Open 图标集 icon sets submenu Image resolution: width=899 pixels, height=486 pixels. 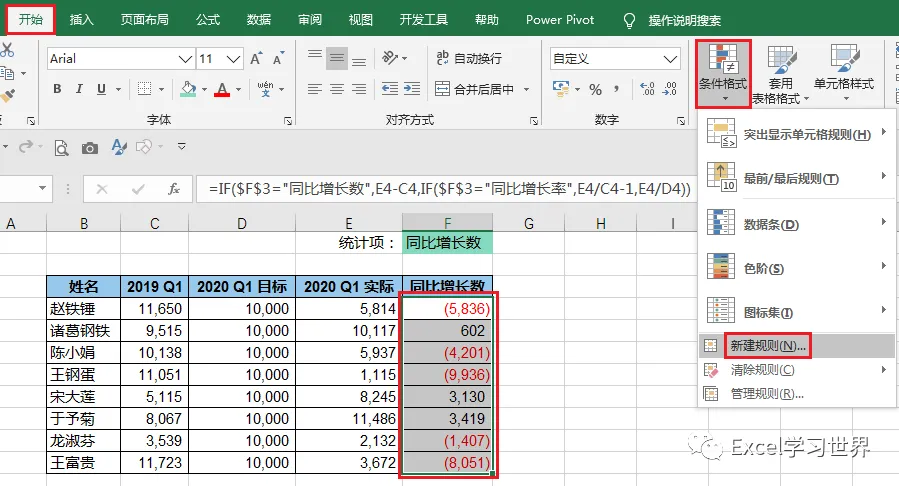click(797, 311)
